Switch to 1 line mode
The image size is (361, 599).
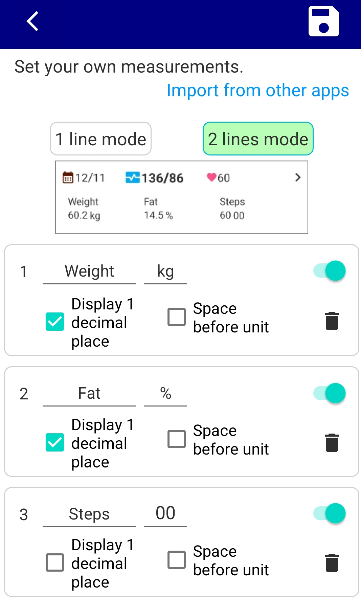(x=101, y=139)
